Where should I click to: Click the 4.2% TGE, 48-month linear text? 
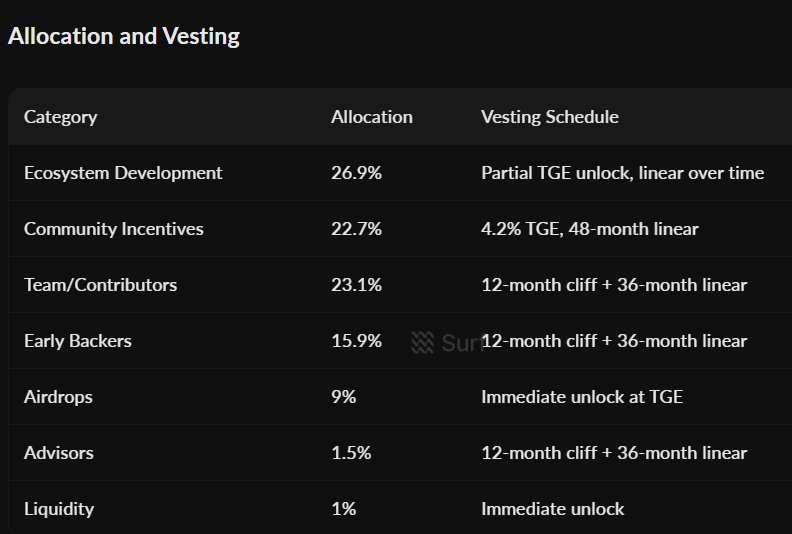(x=589, y=229)
